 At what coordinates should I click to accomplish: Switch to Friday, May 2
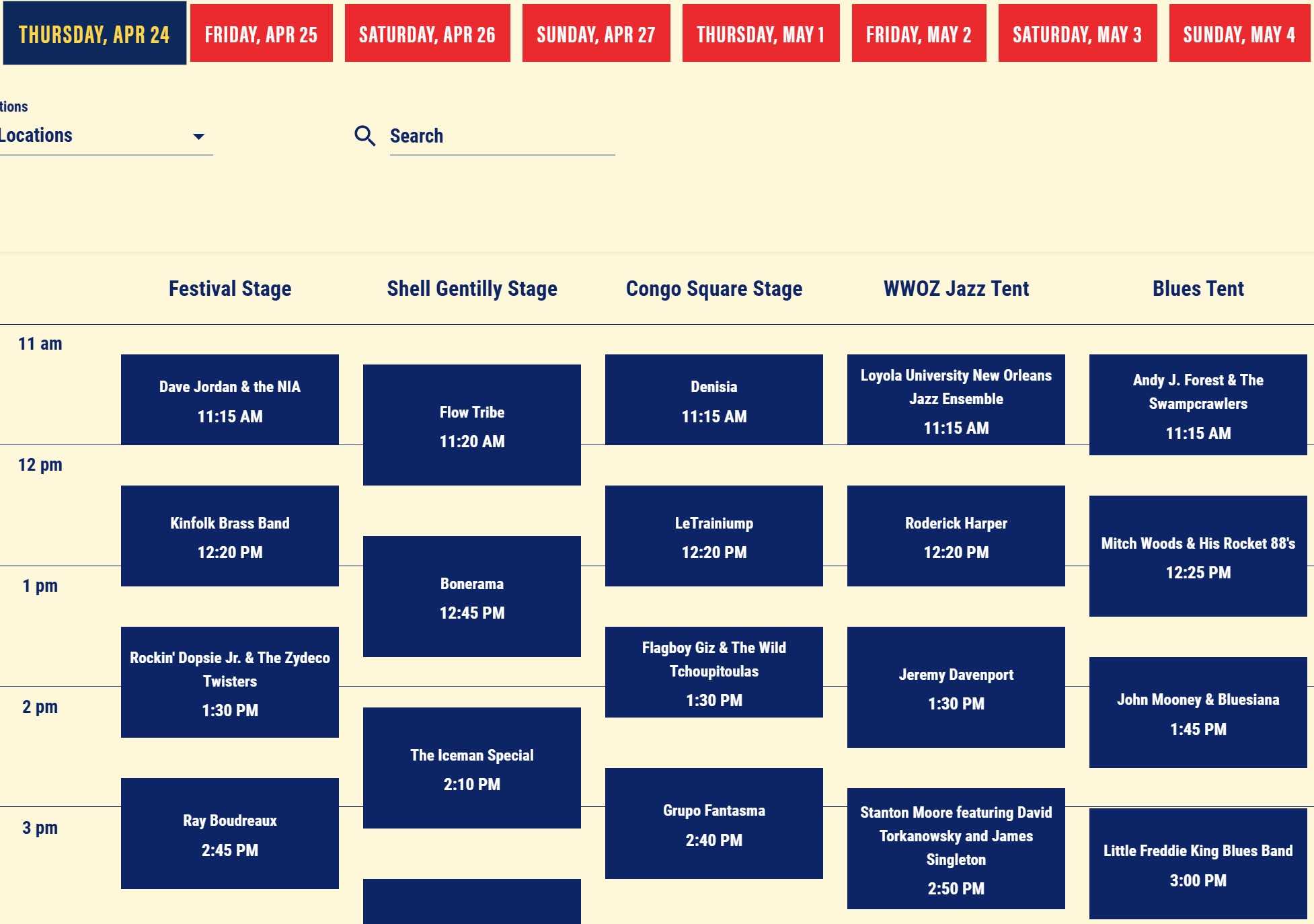tap(919, 34)
